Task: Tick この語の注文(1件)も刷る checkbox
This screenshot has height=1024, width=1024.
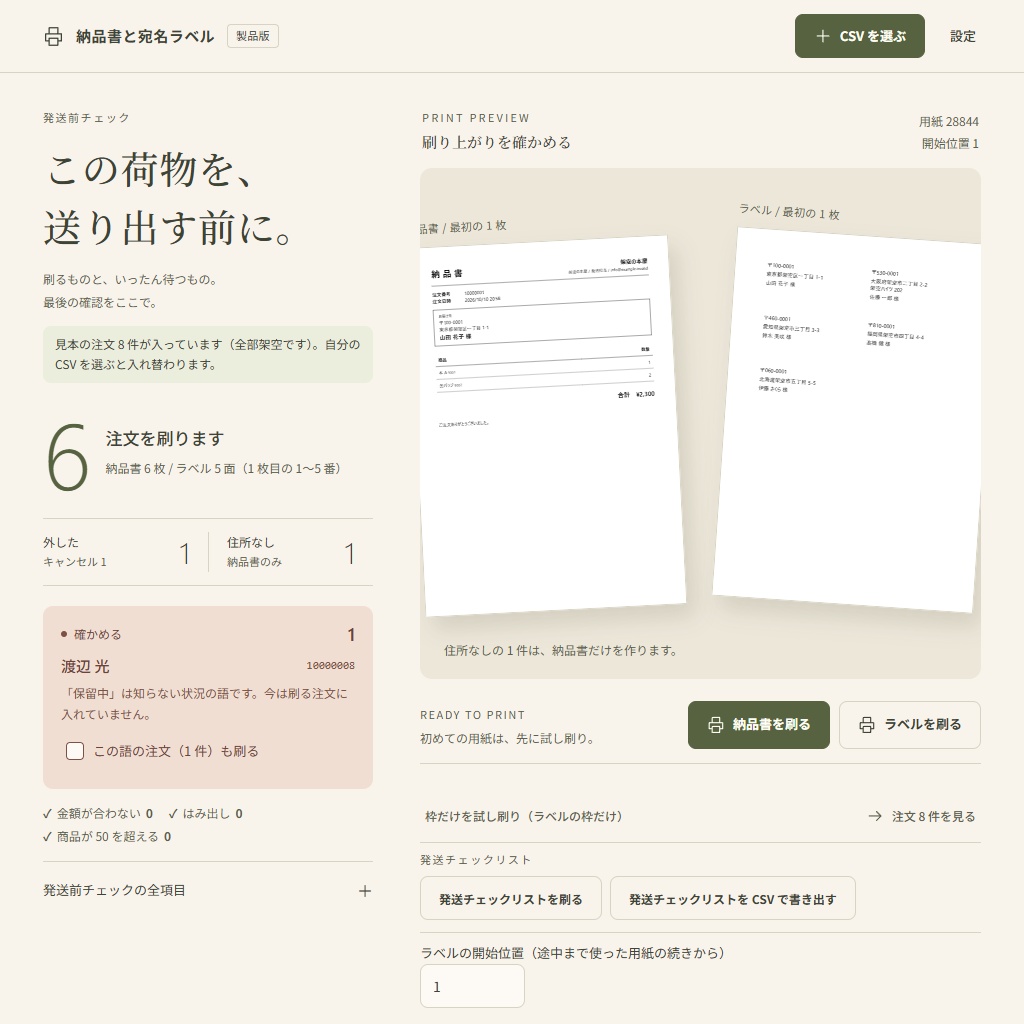Action: pyautogui.click(x=75, y=751)
